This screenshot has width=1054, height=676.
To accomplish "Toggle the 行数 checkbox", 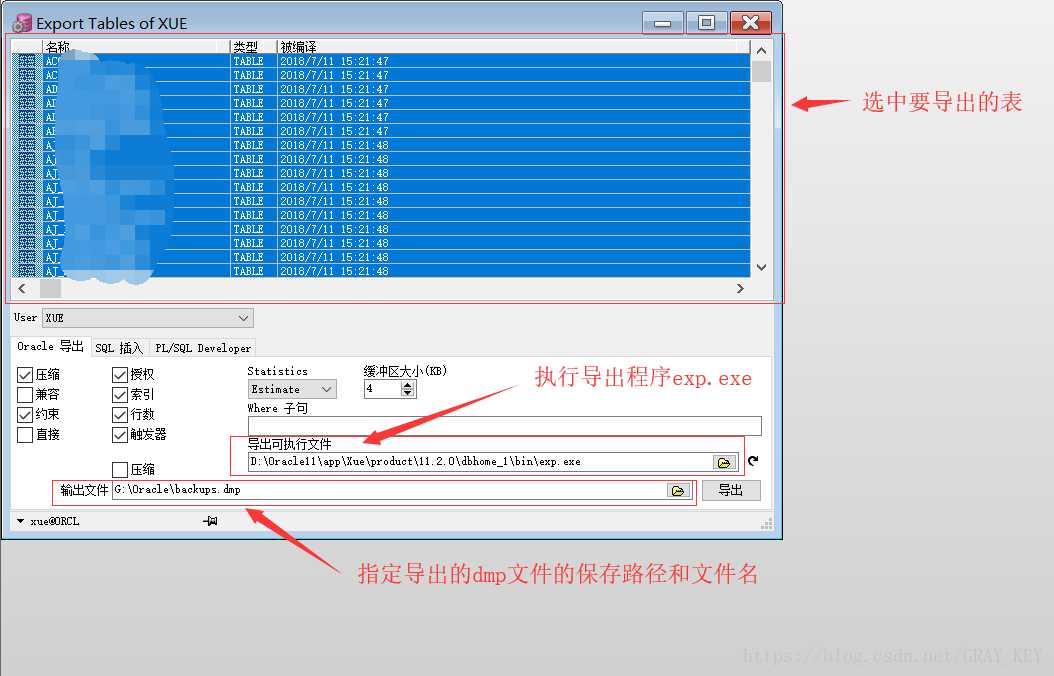I will tap(120, 415).
